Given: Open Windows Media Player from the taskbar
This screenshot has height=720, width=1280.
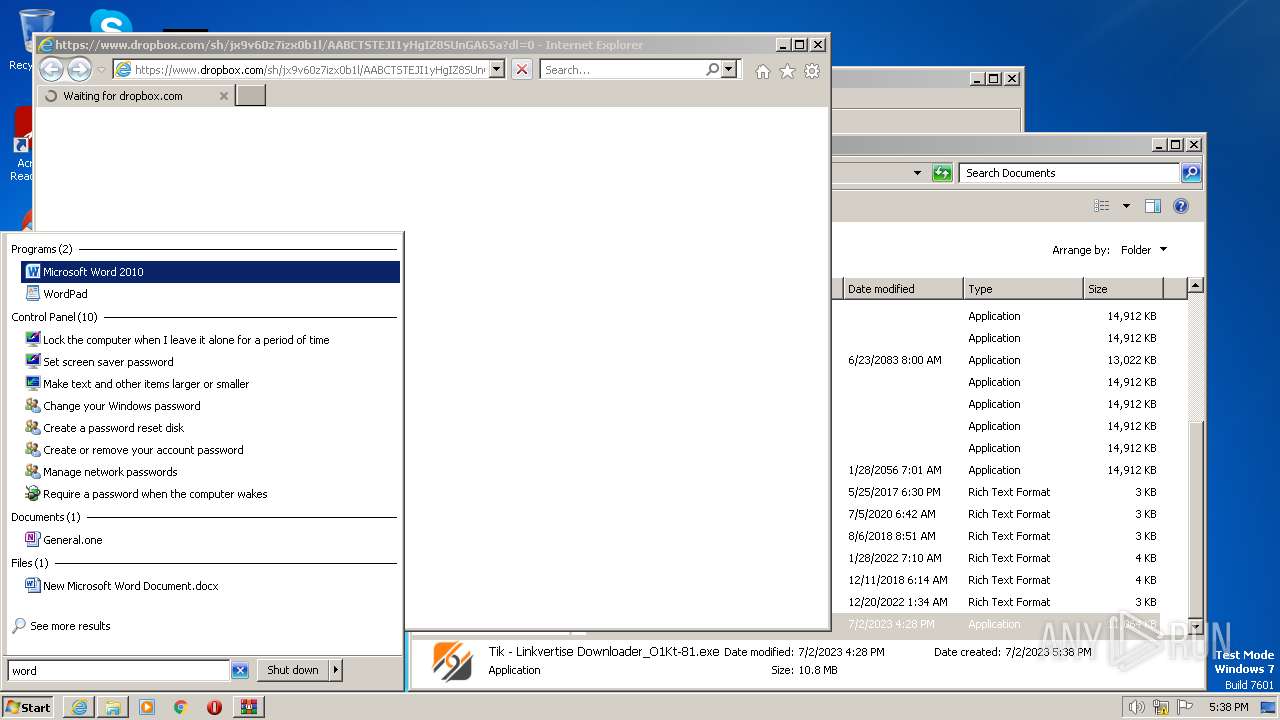Looking at the screenshot, I should [x=147, y=707].
